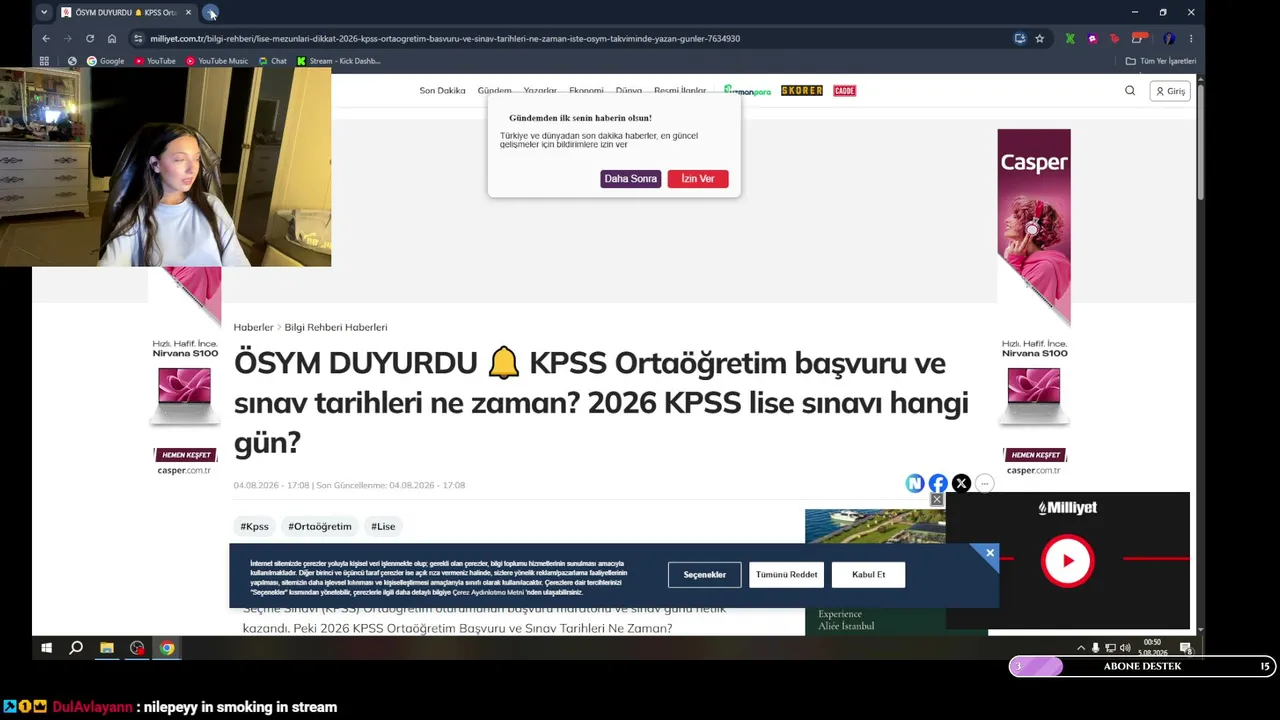
Task: Select the #Kpss tag
Action: click(254, 526)
